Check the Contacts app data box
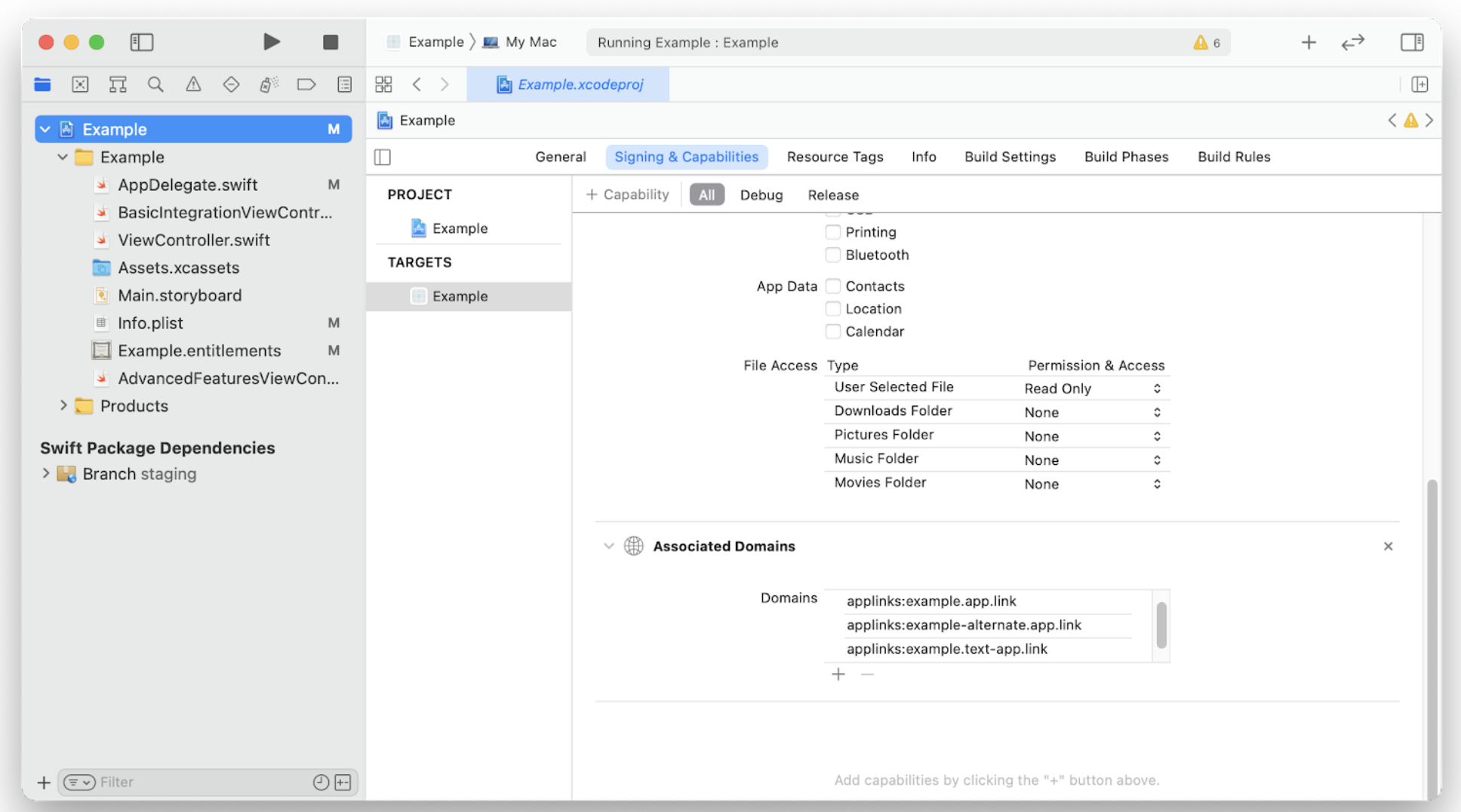The width and height of the screenshot is (1461, 812). (x=833, y=286)
